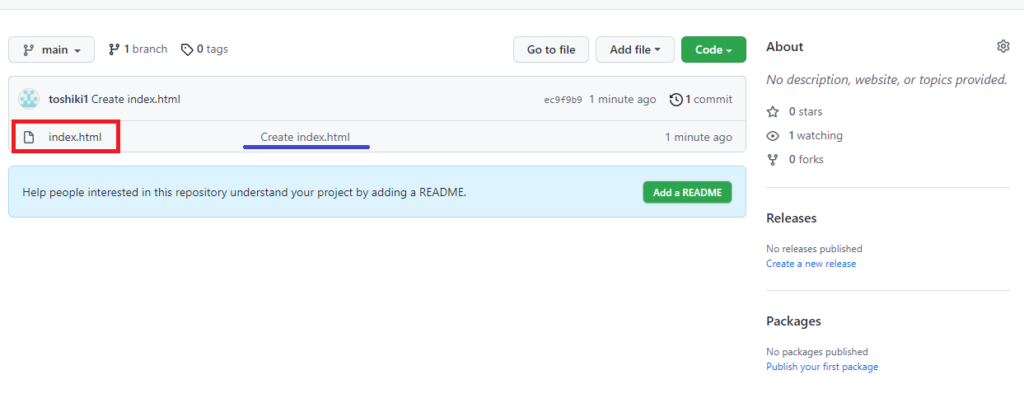Viewport: 1024px width, 403px height.
Task: Click the tag icon next to 0 tags
Action: pos(187,49)
